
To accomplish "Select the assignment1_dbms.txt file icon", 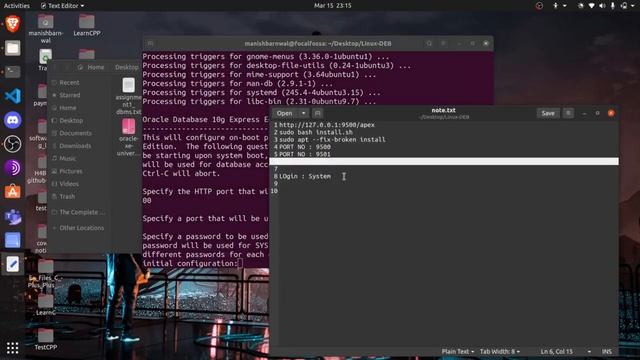I will click(129, 96).
